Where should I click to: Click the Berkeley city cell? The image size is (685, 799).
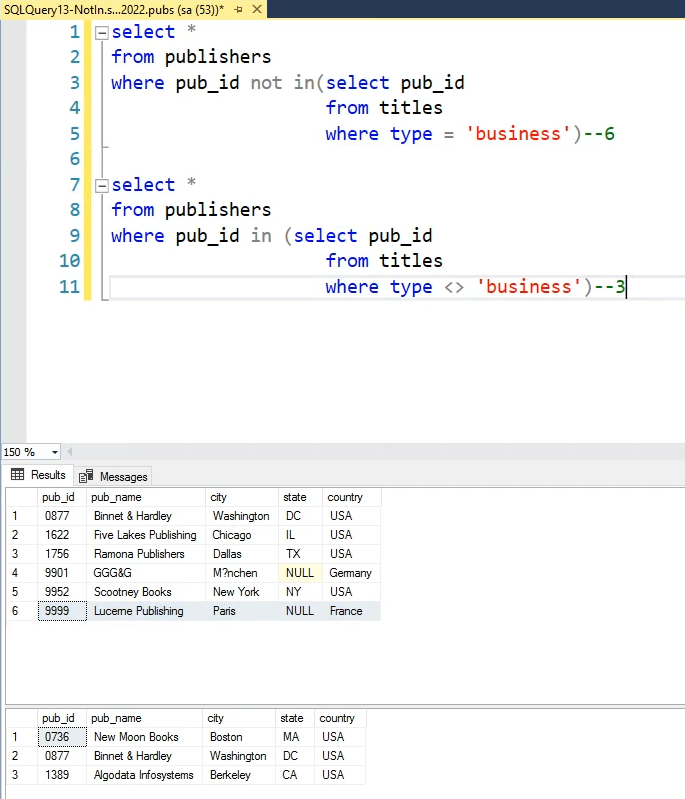[239, 775]
